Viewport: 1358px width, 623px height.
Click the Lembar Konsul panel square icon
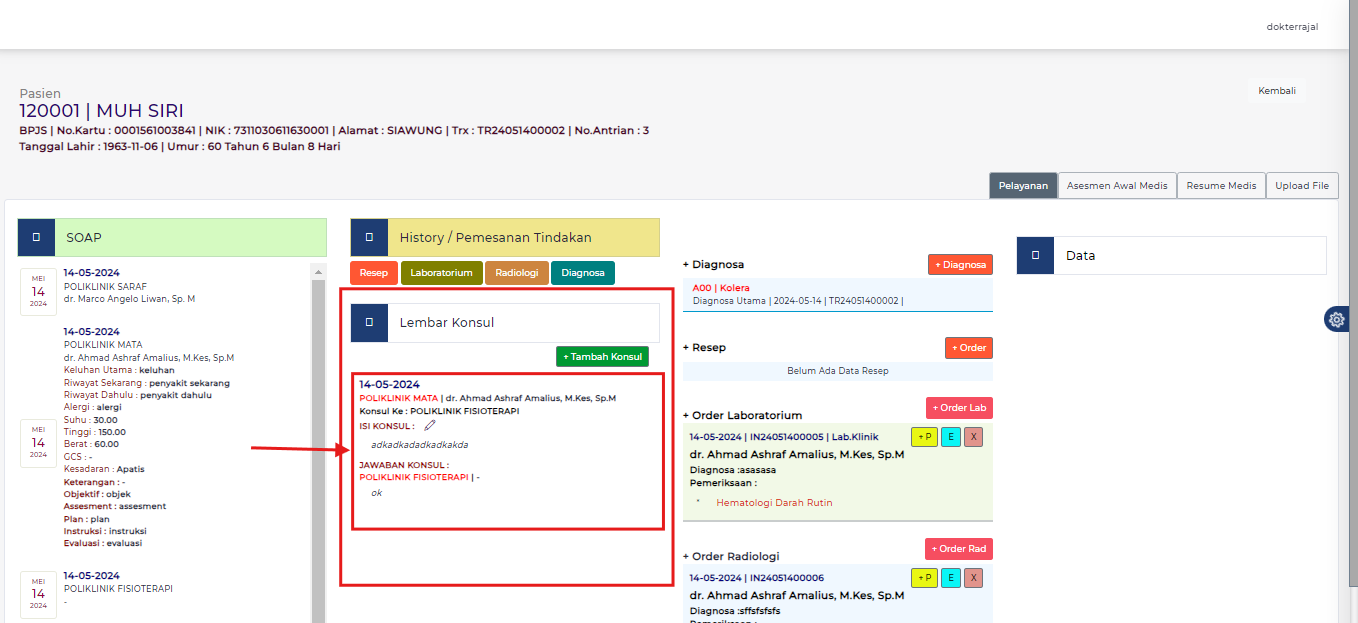369,323
